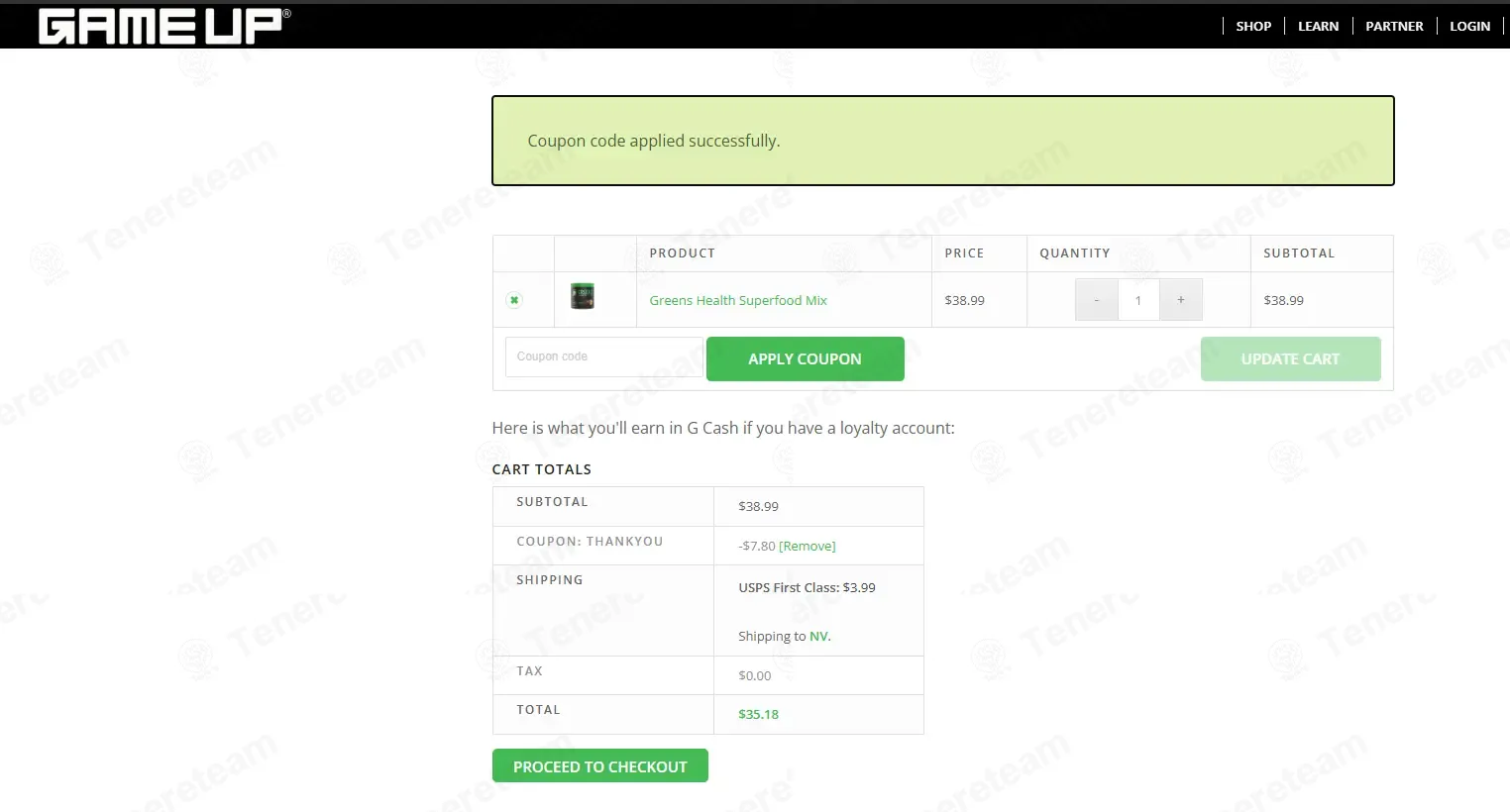The image size is (1510, 812).
Task: Focus the Coupon code field
Action: tap(604, 356)
